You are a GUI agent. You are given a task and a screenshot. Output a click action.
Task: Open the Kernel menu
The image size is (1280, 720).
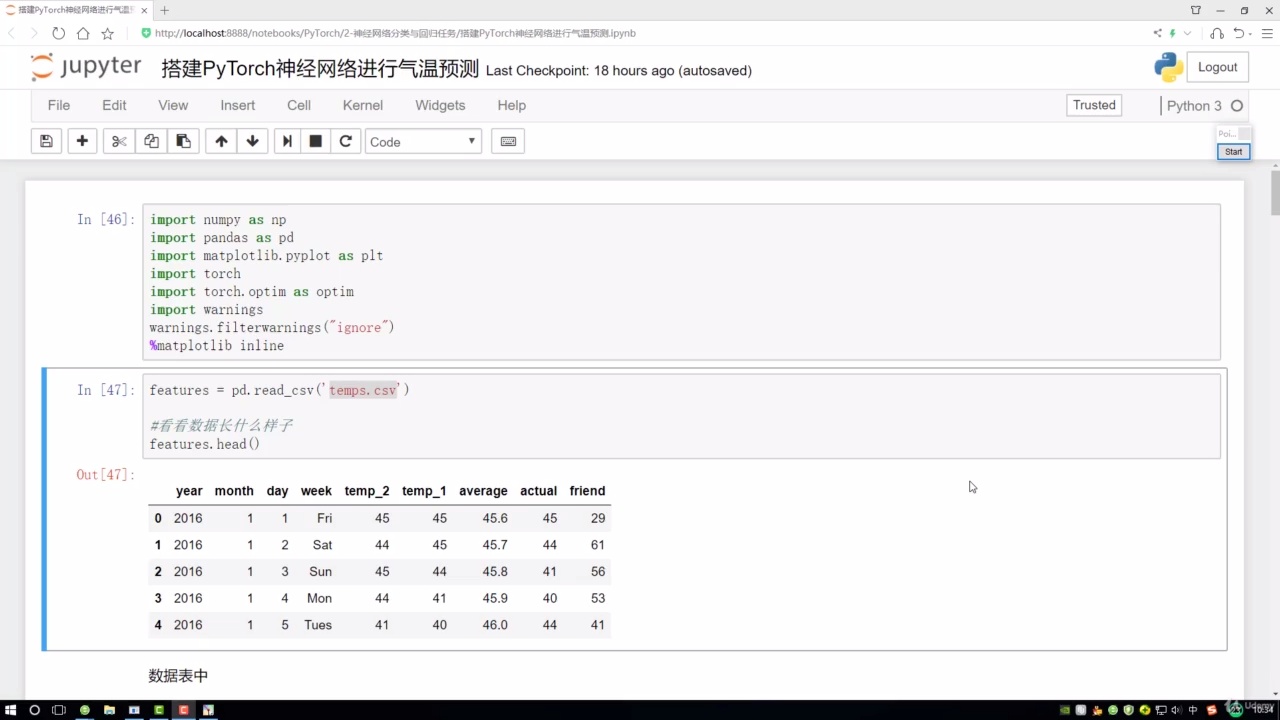pos(362,105)
